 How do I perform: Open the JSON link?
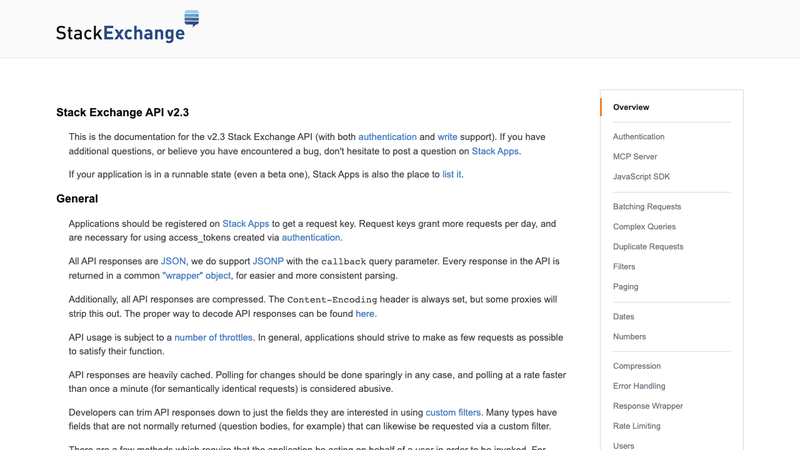pos(173,261)
